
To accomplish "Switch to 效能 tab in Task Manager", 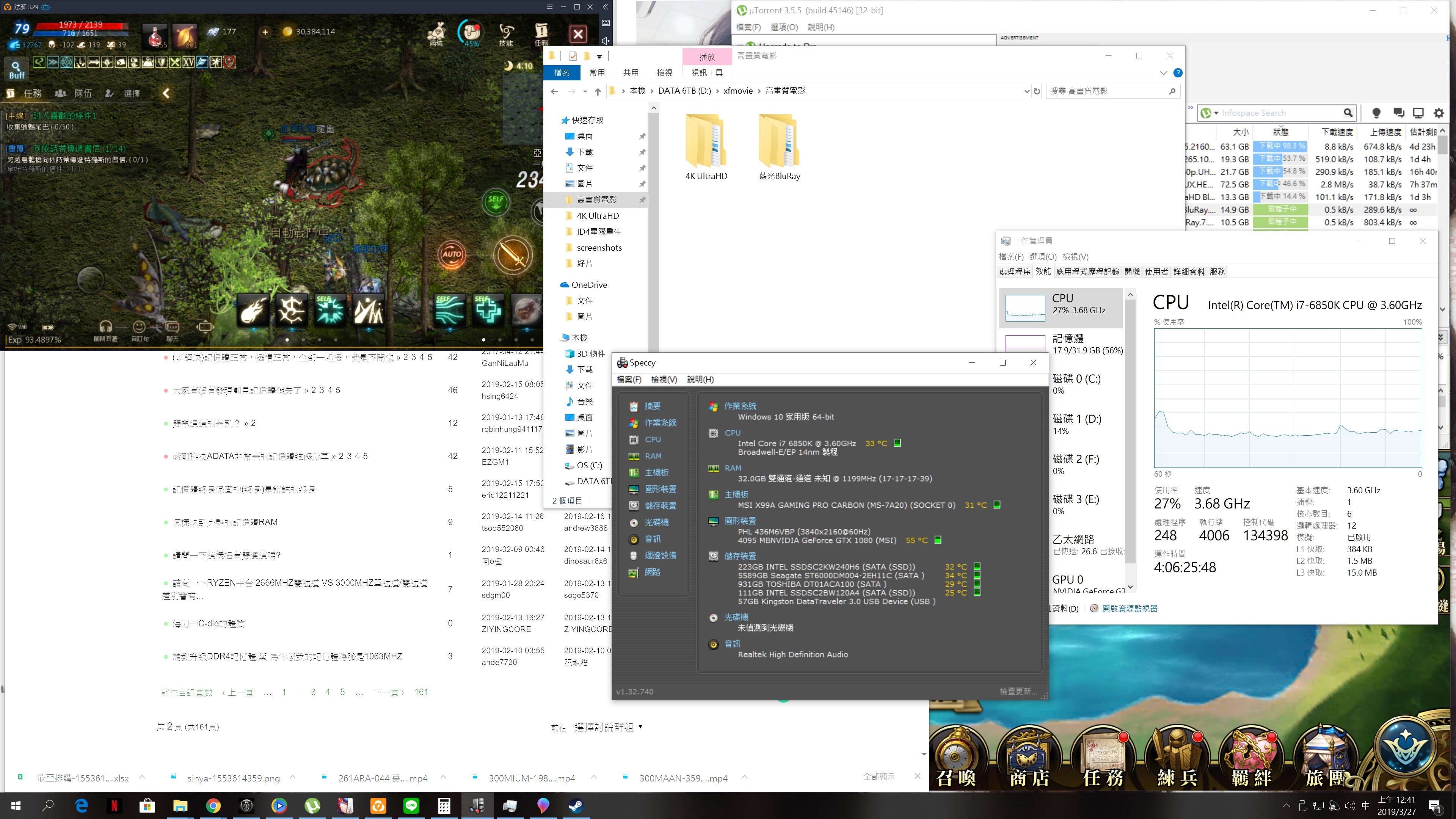I will coord(1043,271).
